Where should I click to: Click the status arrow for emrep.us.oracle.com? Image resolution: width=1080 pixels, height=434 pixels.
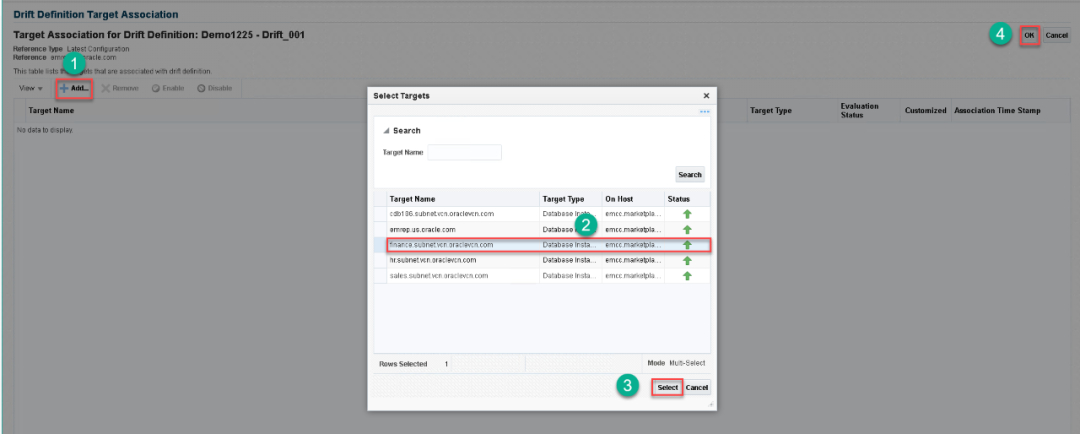point(687,229)
